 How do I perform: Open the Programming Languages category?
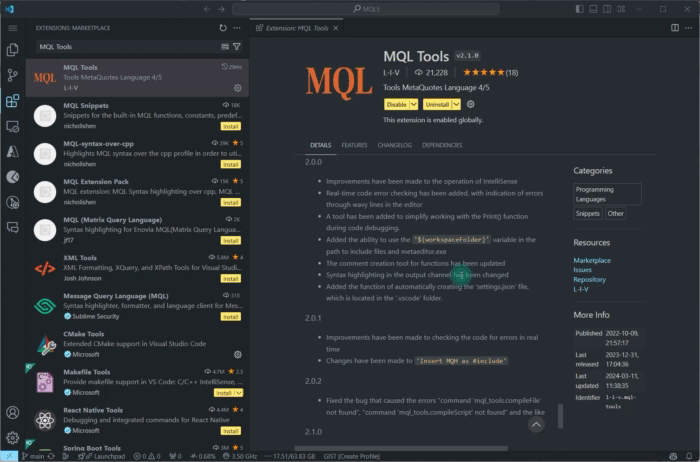(607, 194)
